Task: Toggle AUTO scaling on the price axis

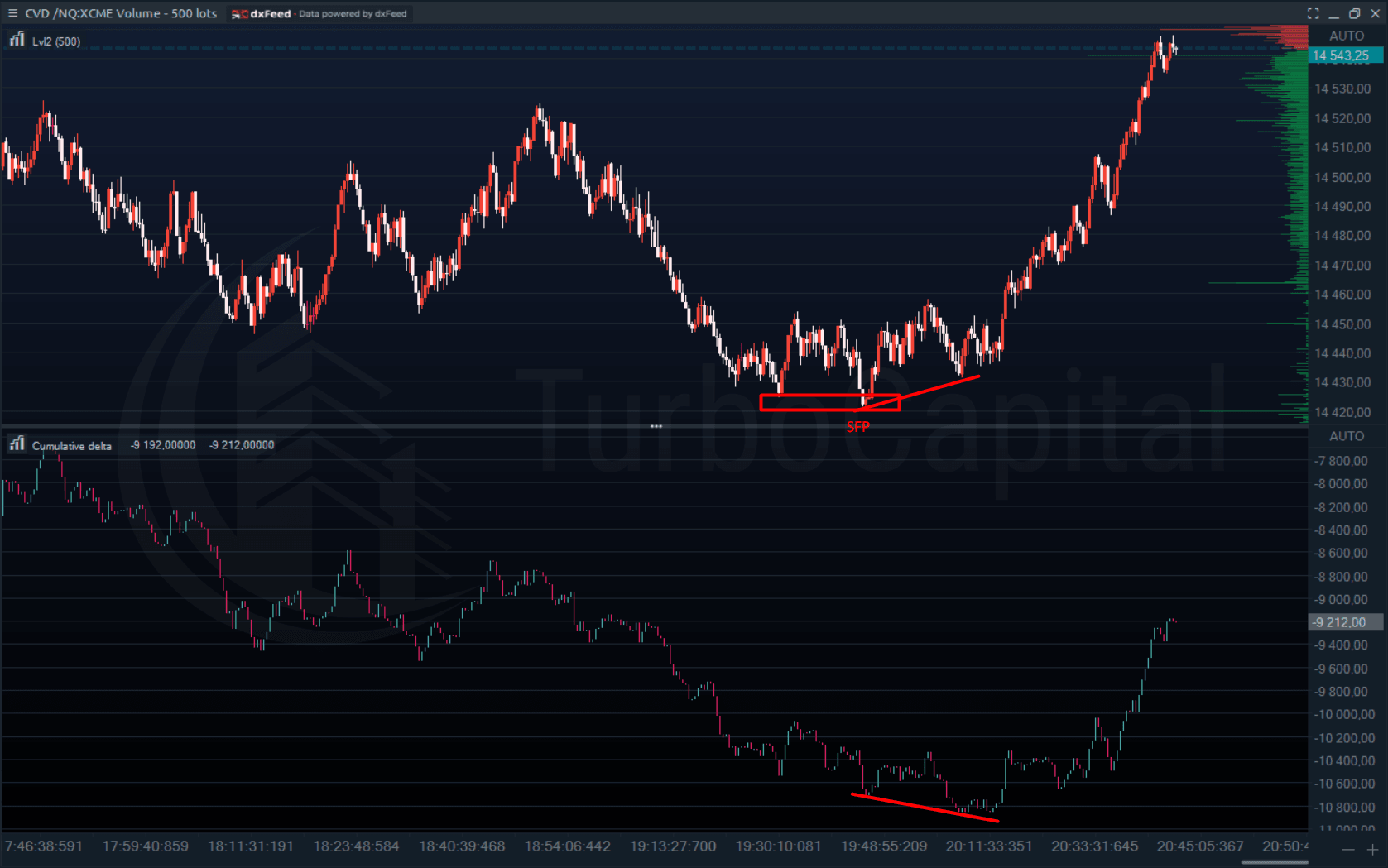Action: [1346, 36]
